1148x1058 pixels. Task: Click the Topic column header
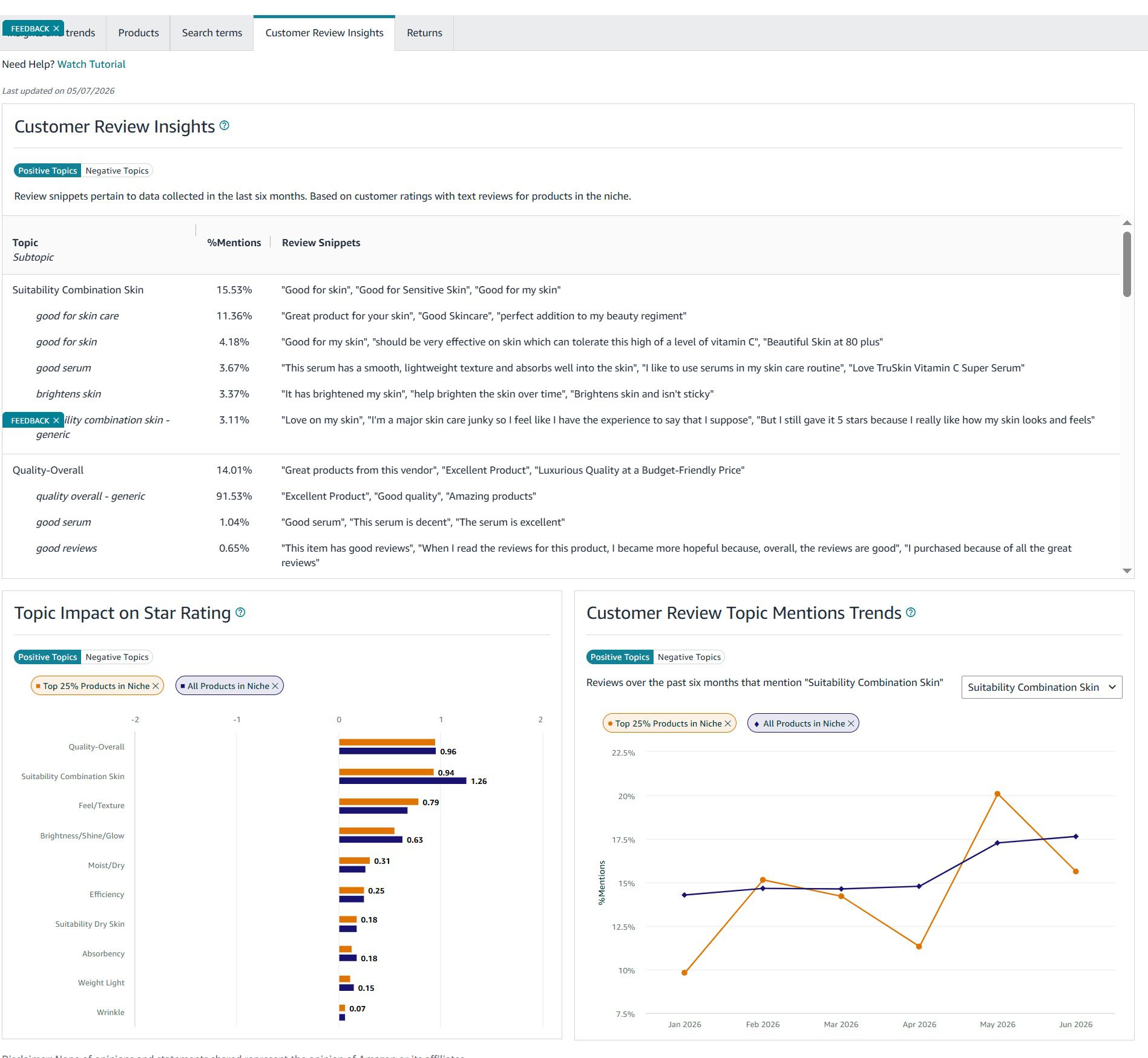click(25, 243)
